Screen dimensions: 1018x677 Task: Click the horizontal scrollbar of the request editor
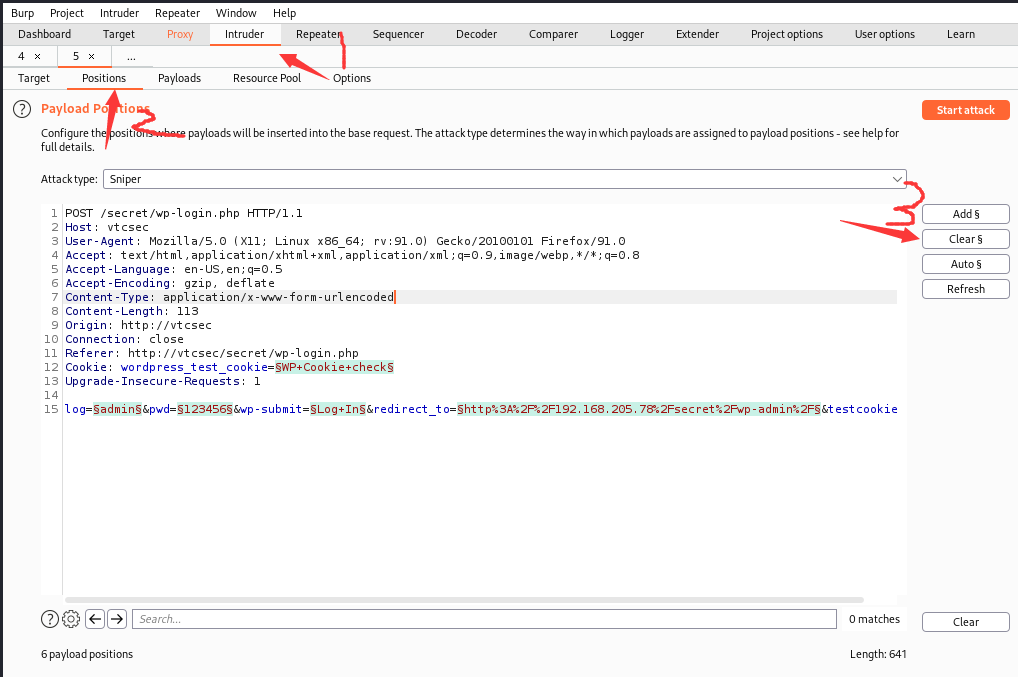pyautogui.click(x=464, y=600)
